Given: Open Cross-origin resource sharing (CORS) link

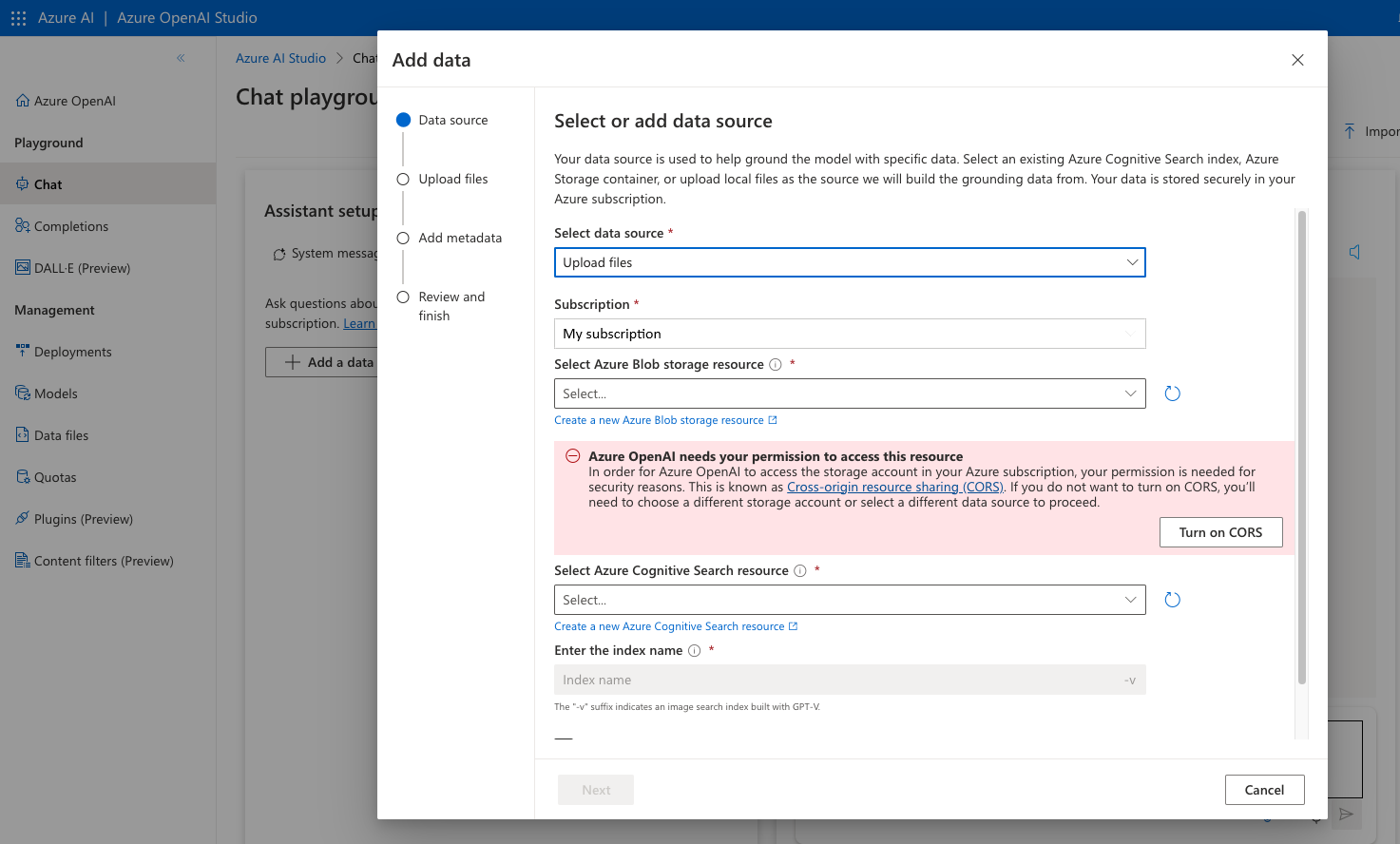Looking at the screenshot, I should [895, 487].
